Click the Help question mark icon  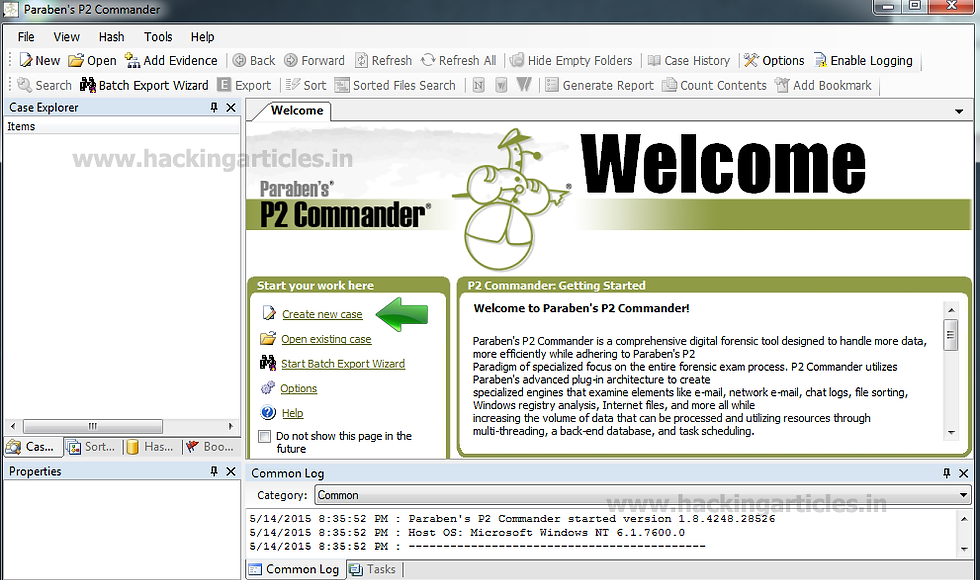(x=268, y=412)
